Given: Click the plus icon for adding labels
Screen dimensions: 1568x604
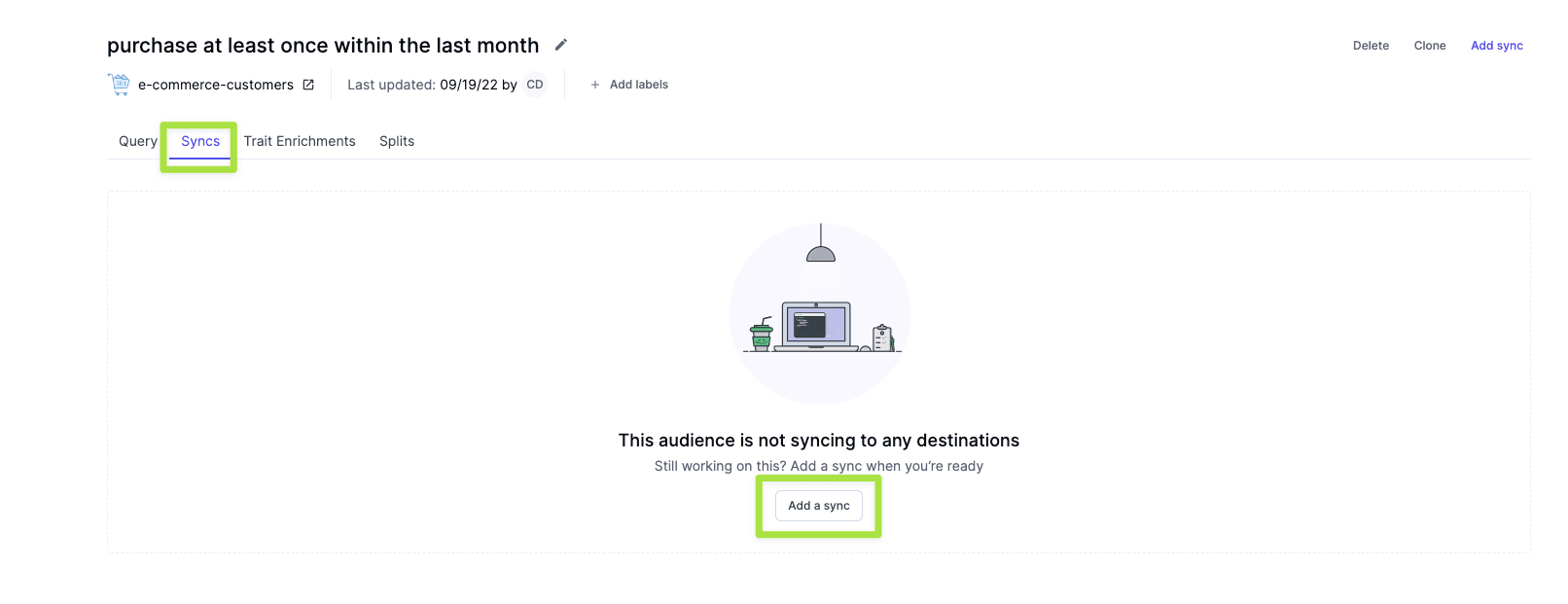Looking at the screenshot, I should (595, 85).
